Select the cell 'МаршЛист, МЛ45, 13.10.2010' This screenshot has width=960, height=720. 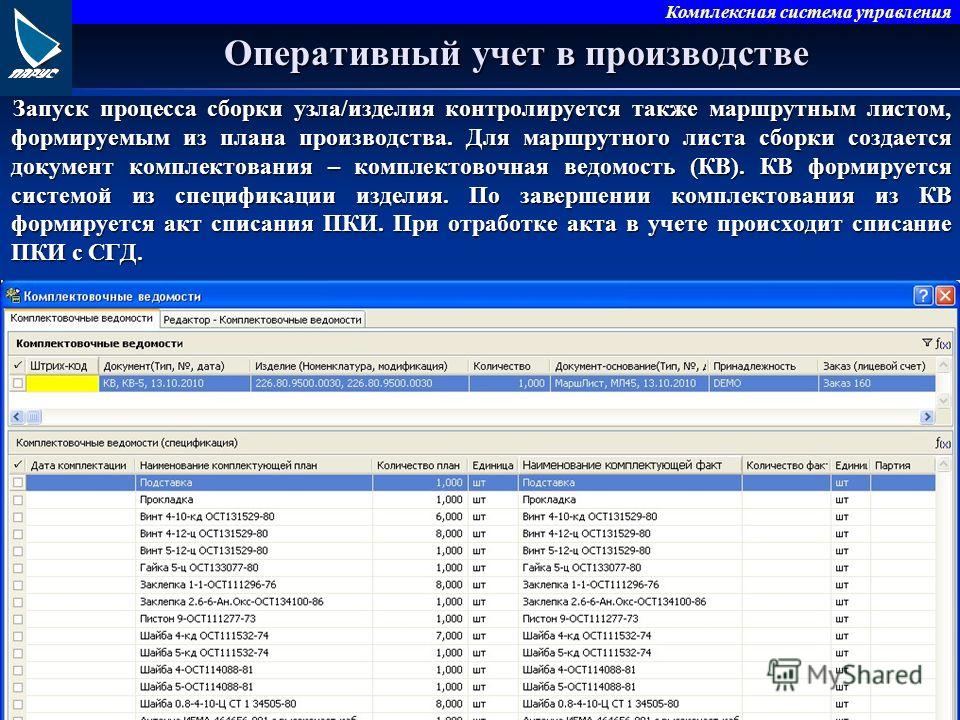[629, 383]
